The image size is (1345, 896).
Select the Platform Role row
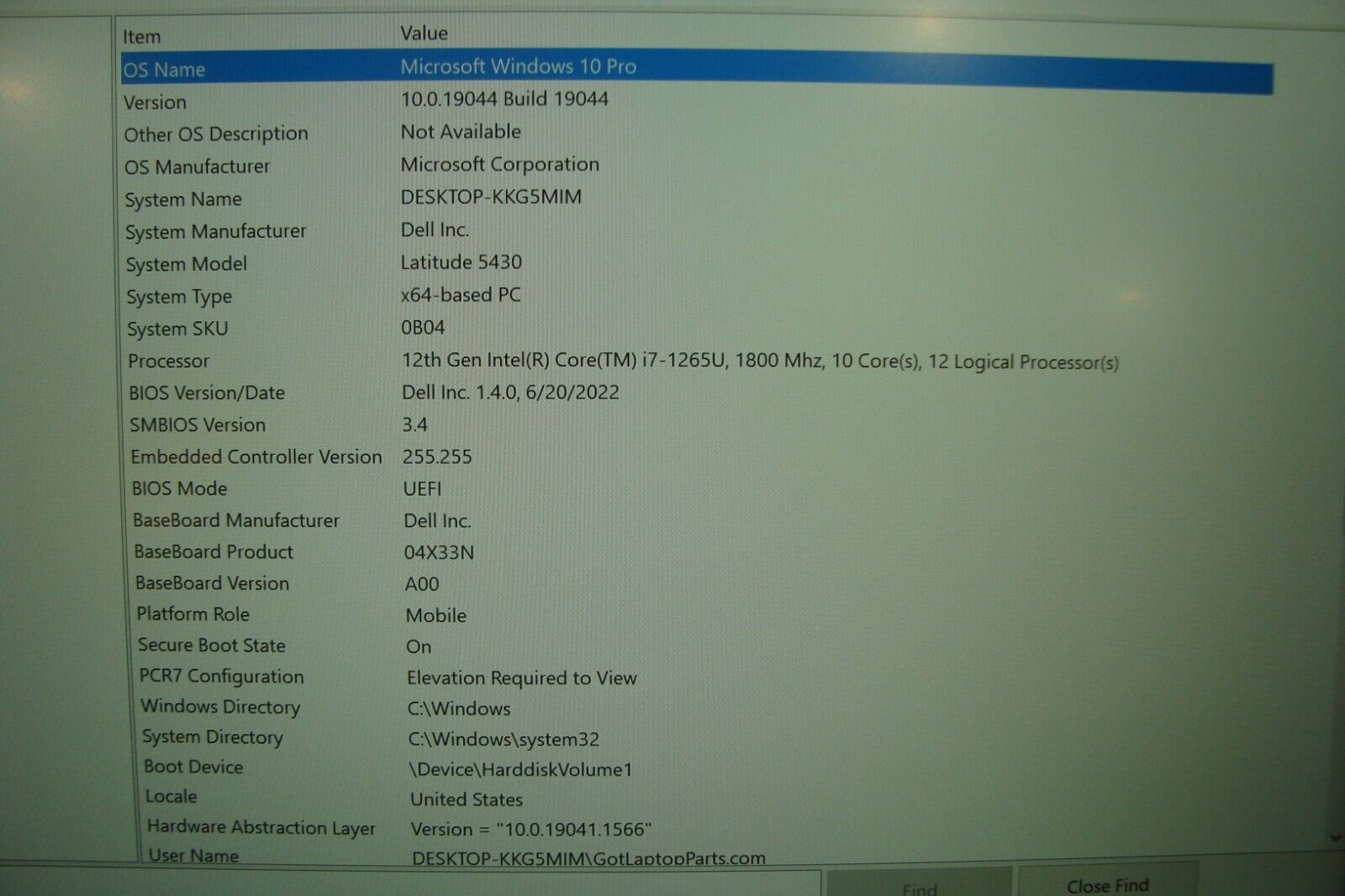696,614
